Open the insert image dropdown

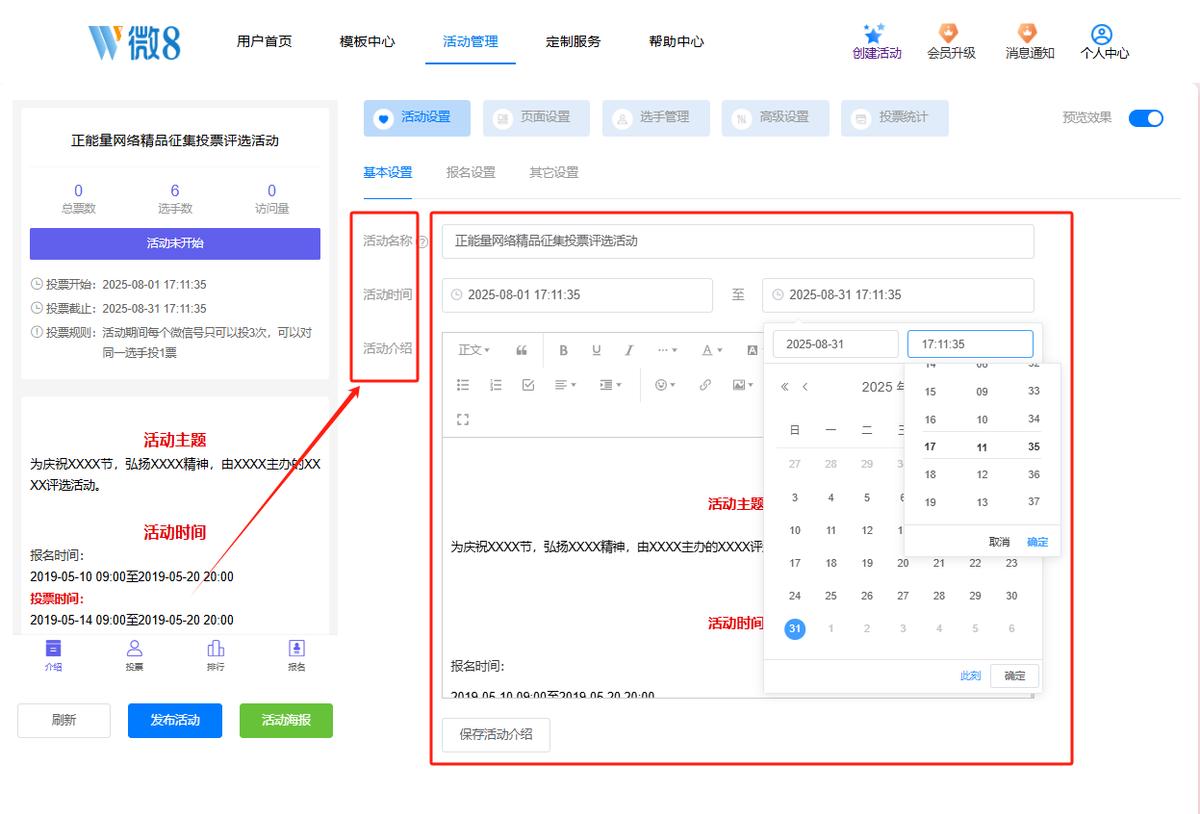point(742,385)
